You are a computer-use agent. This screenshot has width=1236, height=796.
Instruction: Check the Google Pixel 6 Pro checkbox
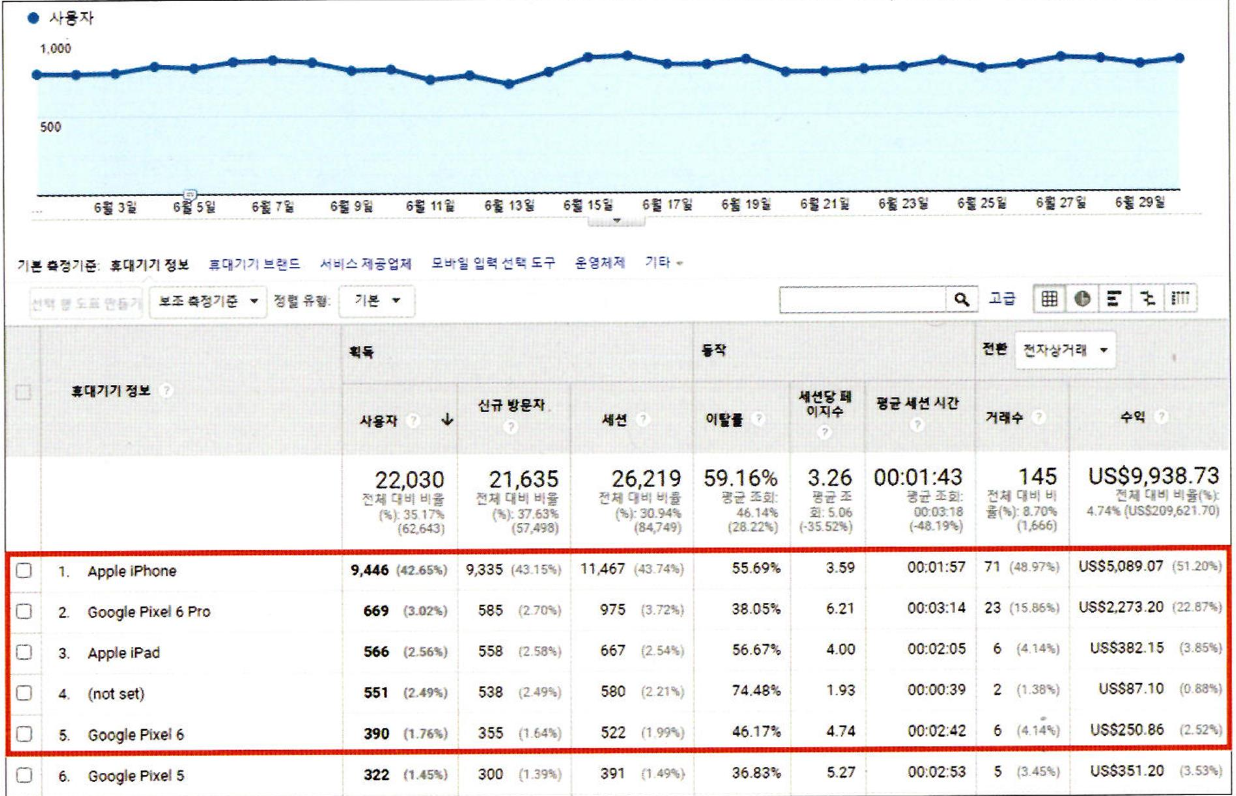point(24,612)
